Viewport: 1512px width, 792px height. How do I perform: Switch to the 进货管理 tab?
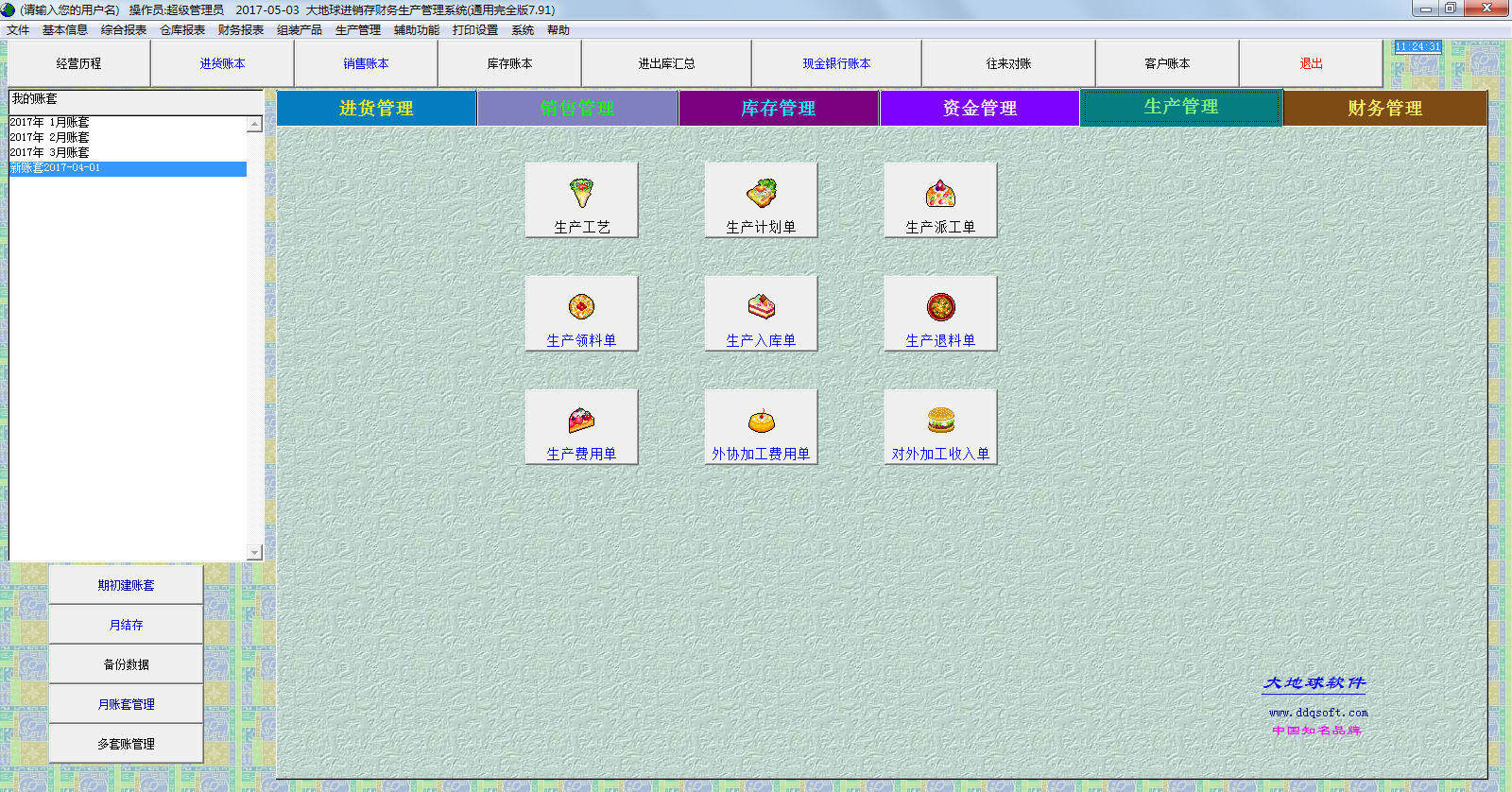click(376, 108)
